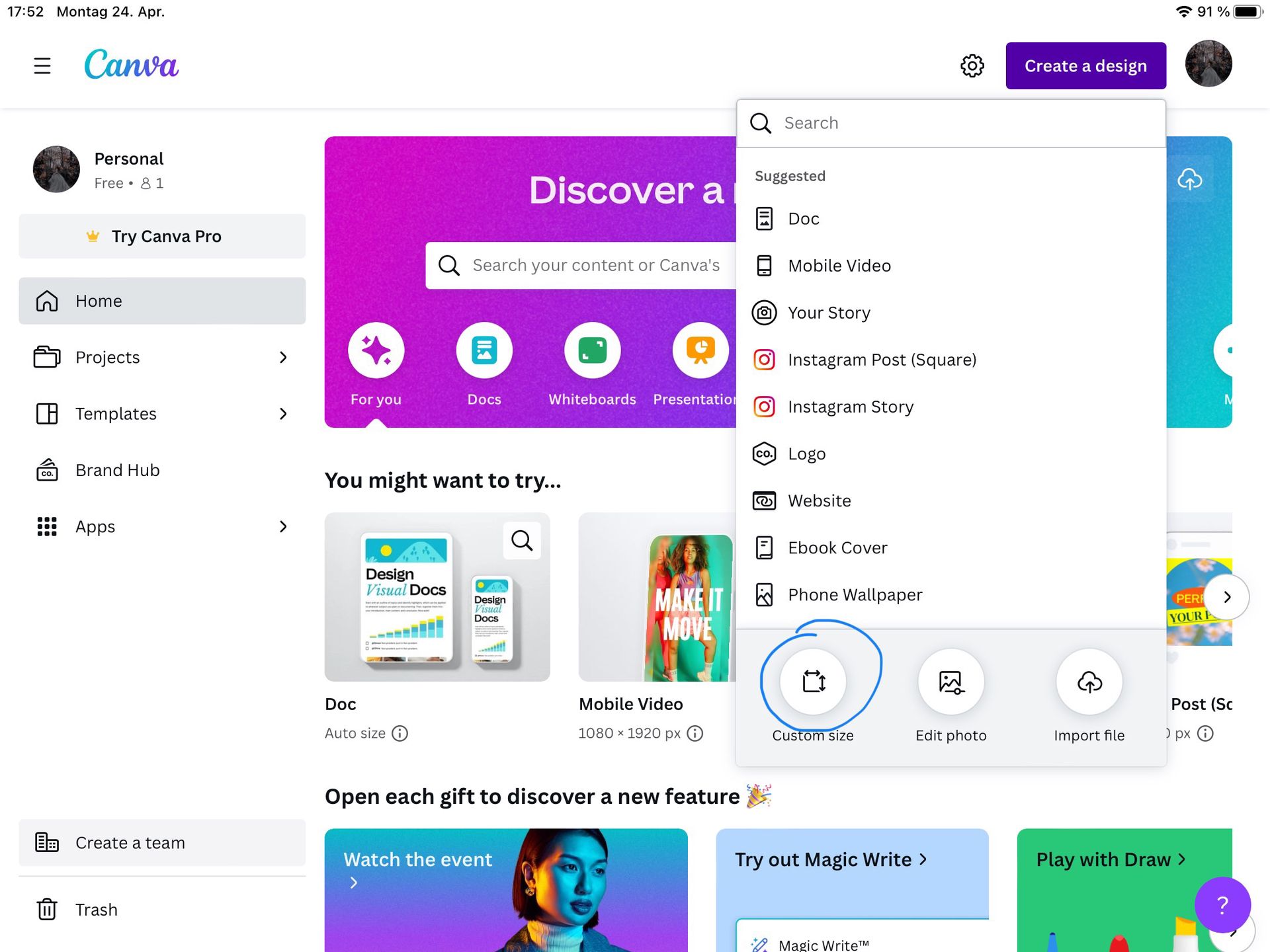Open Projects in sidebar
Viewport: 1270px width, 952px height.
click(162, 358)
